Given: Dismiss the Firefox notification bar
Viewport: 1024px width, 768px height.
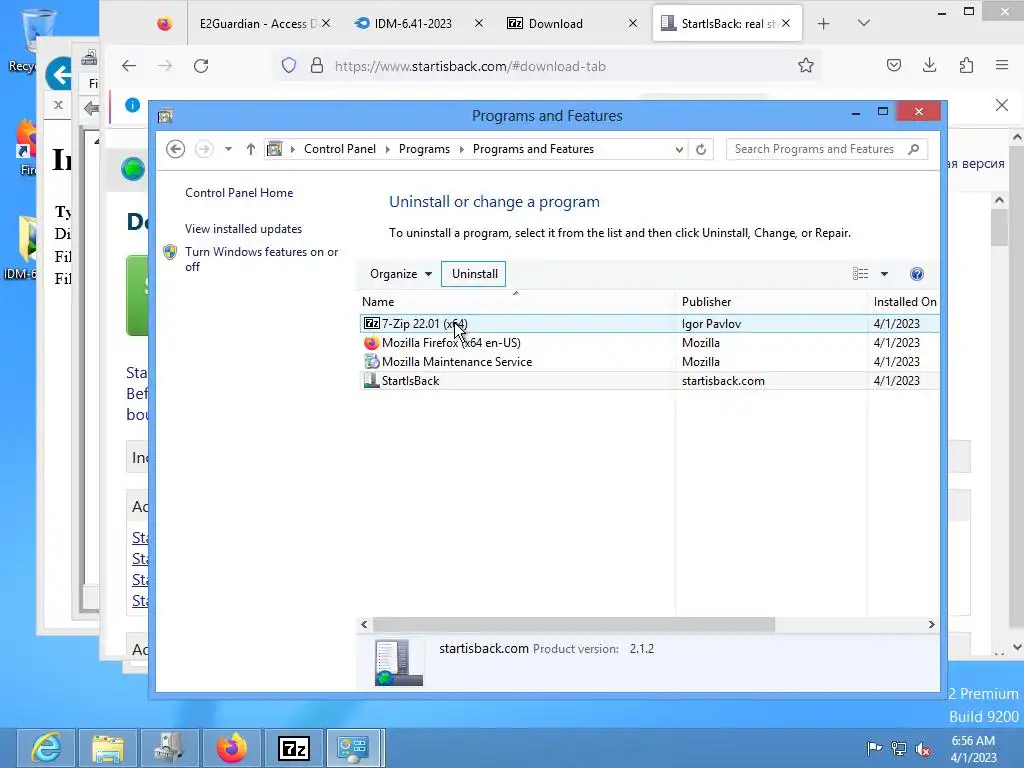Looking at the screenshot, I should click(x=1002, y=105).
